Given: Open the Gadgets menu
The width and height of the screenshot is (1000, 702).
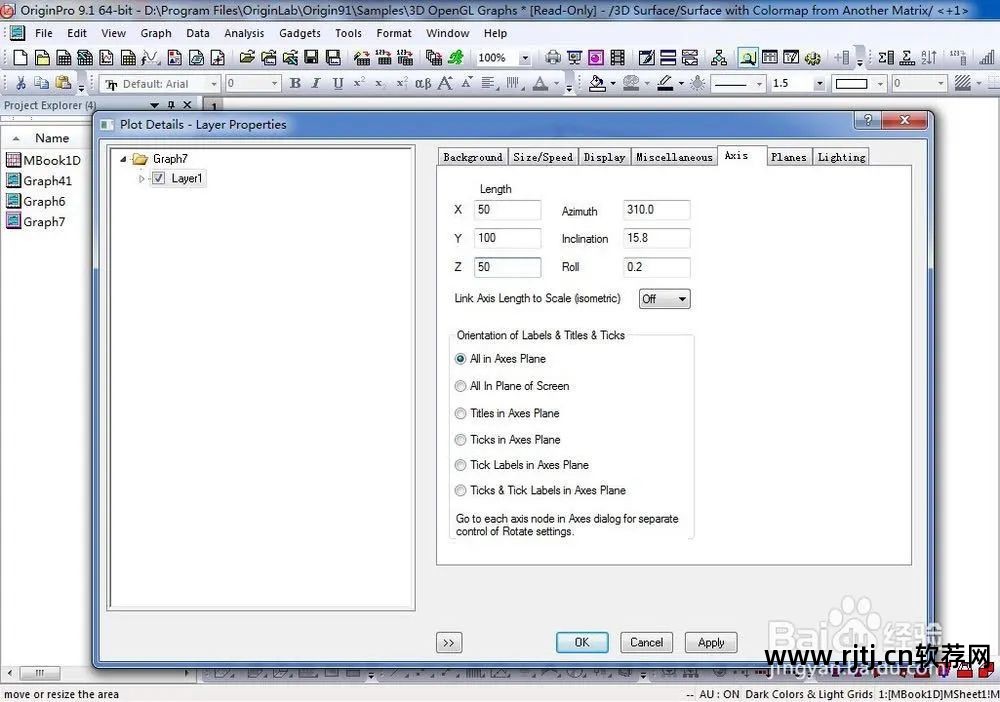Looking at the screenshot, I should pyautogui.click(x=300, y=33).
